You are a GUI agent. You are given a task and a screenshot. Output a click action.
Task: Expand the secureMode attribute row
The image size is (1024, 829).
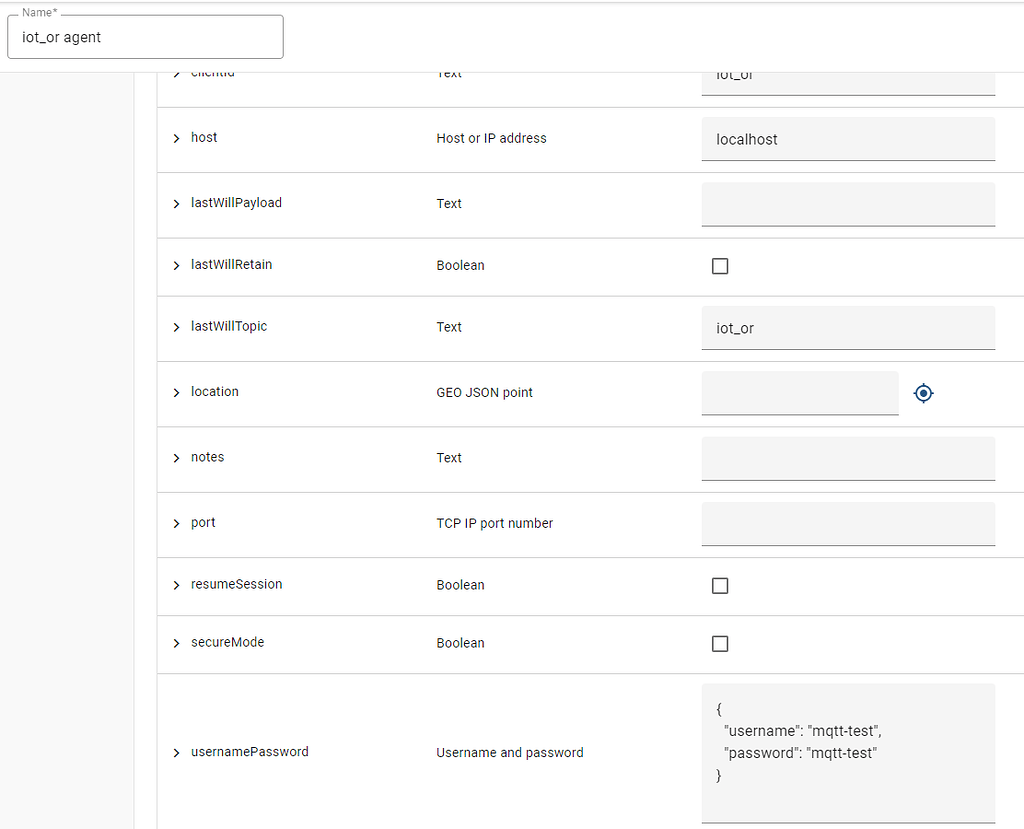(x=176, y=643)
